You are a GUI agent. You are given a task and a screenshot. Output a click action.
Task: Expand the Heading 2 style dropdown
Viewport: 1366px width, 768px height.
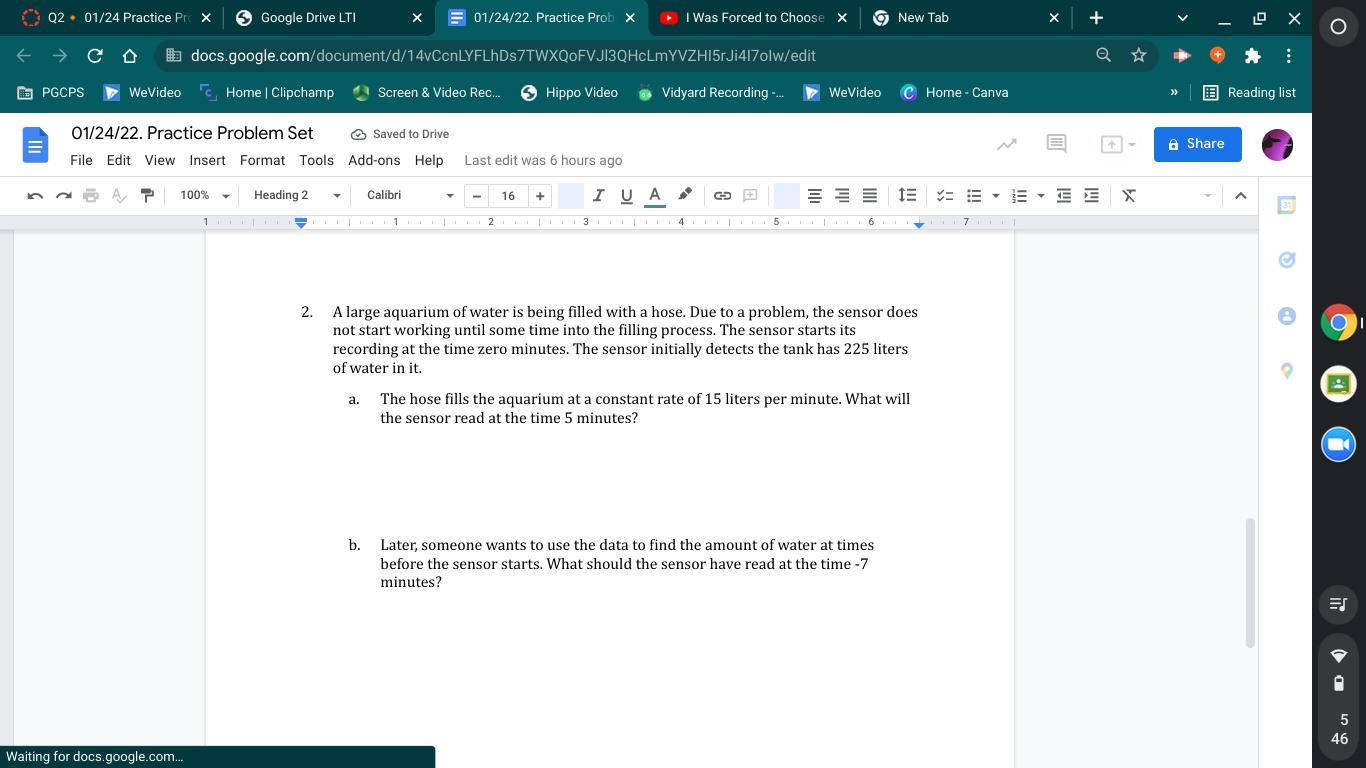(x=296, y=195)
